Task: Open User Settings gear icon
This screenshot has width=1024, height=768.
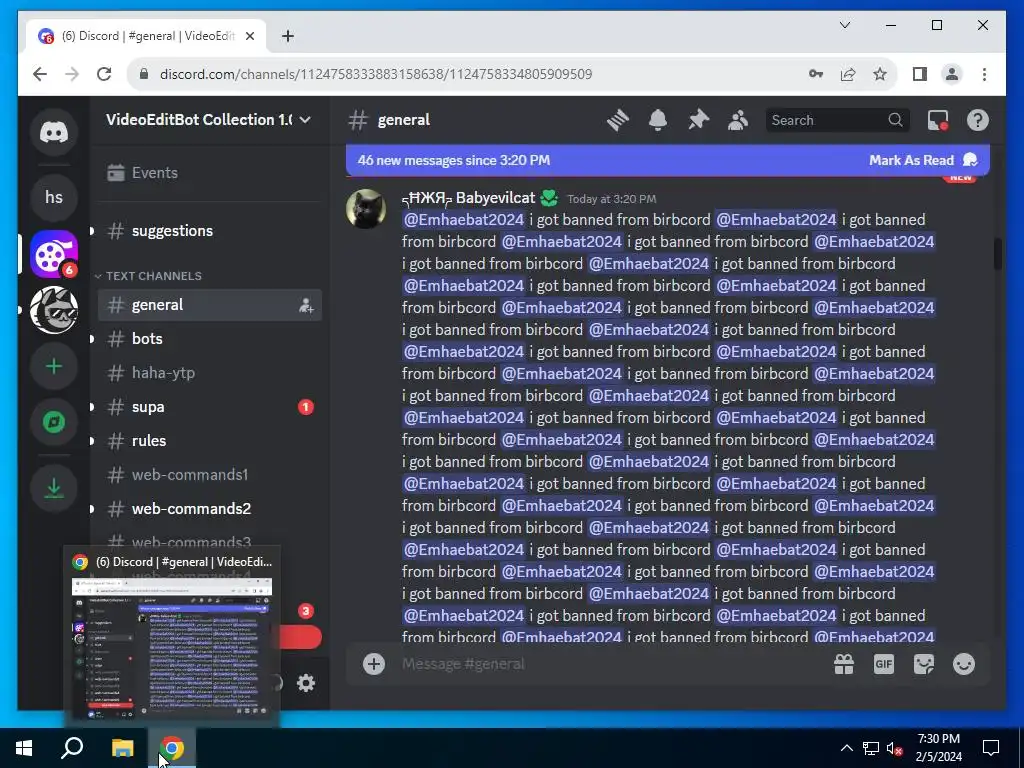Action: pyautogui.click(x=306, y=683)
